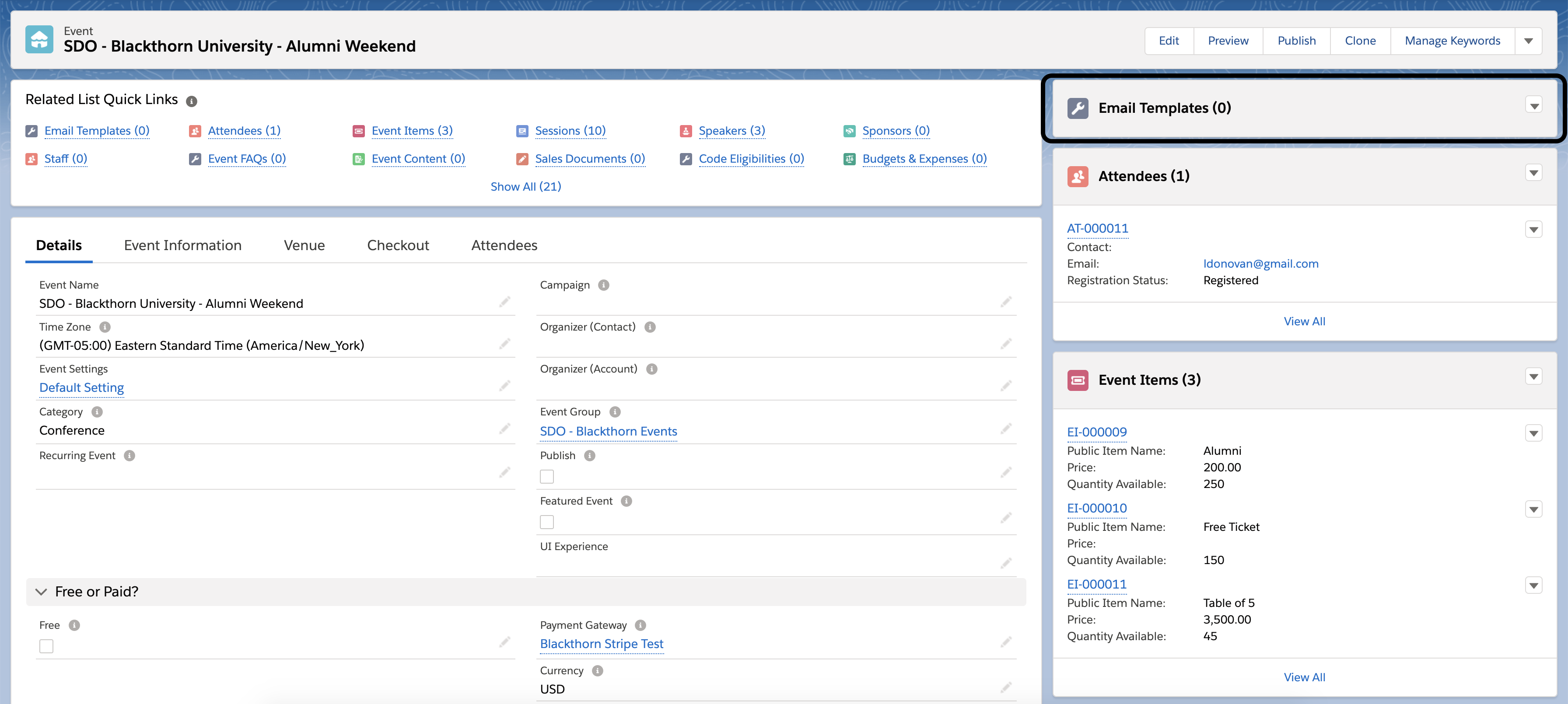Open the Email Templates panel dropdown menu

point(1534,105)
